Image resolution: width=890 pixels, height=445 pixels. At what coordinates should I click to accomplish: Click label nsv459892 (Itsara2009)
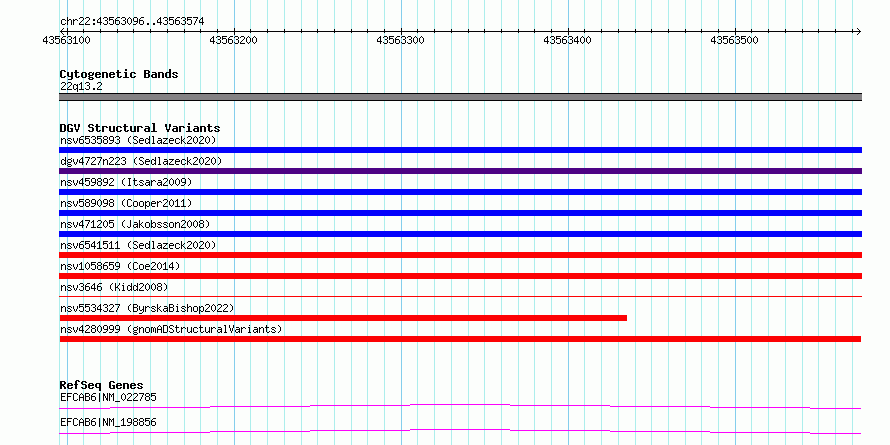(x=126, y=182)
